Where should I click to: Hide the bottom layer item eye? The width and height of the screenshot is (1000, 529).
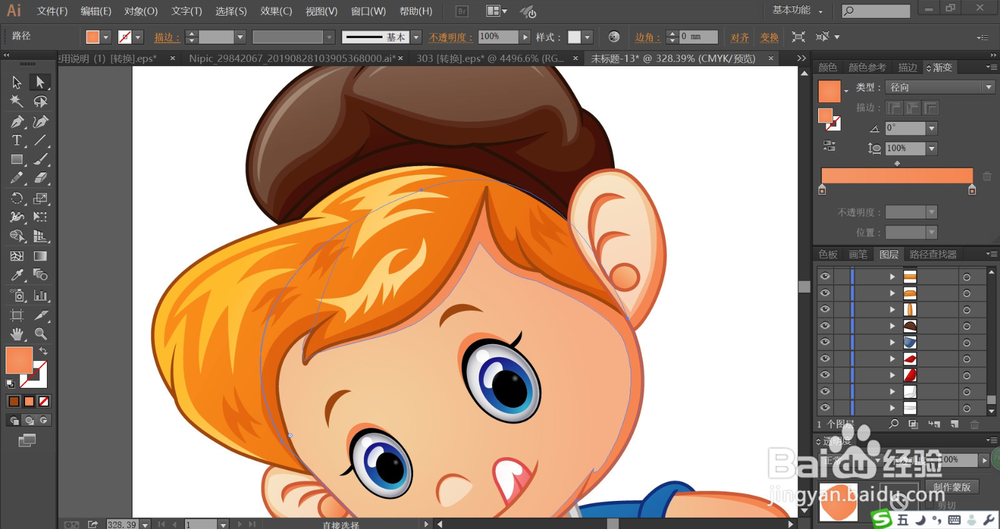click(x=825, y=408)
